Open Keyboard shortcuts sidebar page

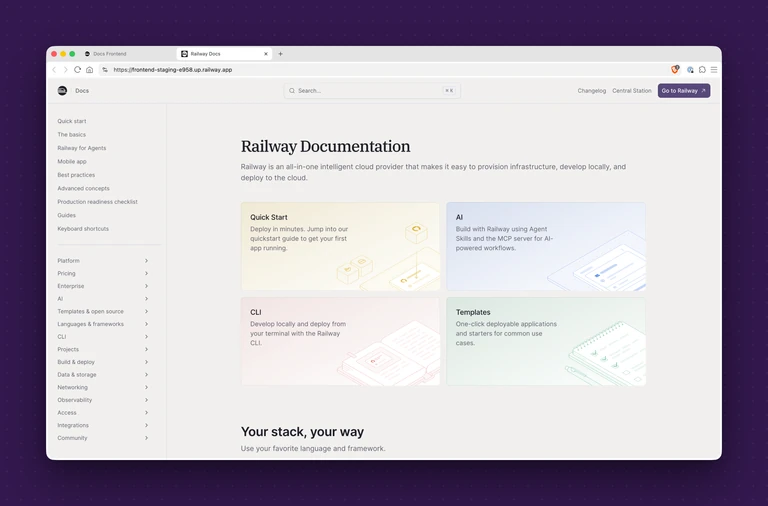83,229
